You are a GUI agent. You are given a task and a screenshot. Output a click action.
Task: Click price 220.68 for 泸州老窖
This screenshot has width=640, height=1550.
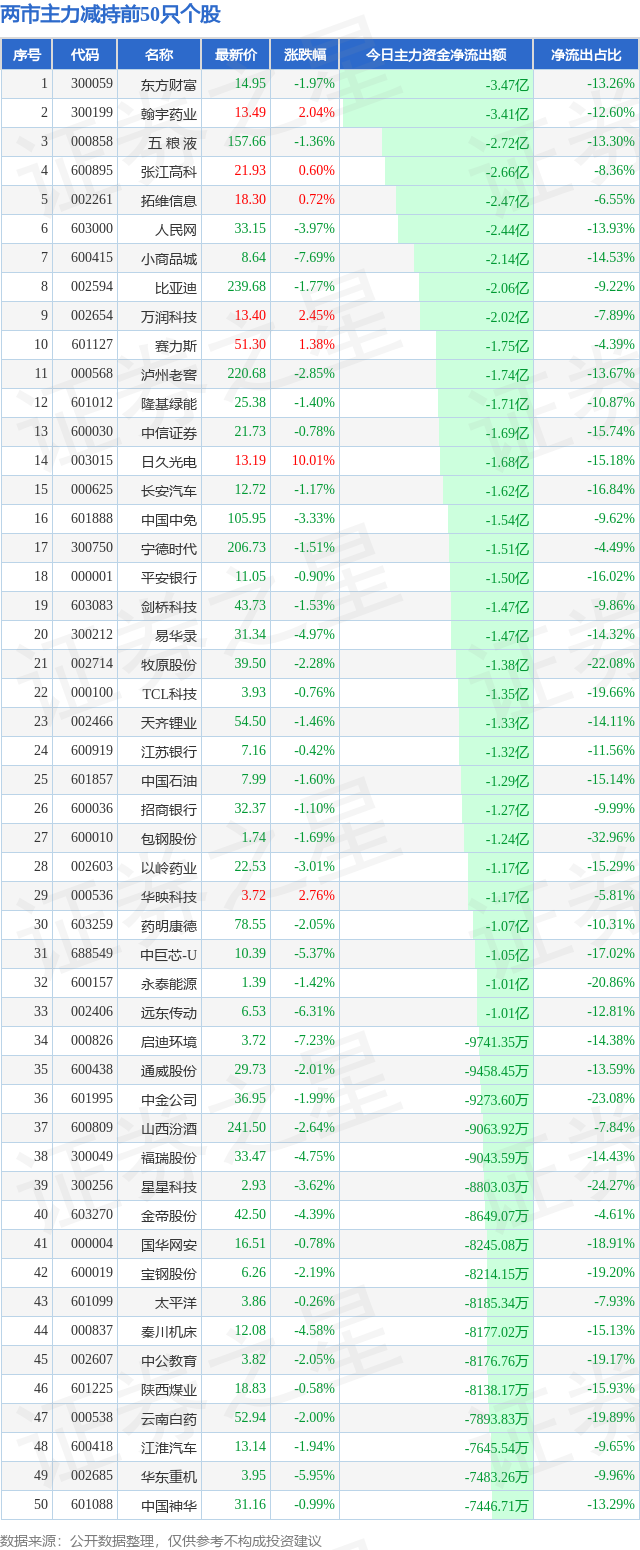point(247,374)
